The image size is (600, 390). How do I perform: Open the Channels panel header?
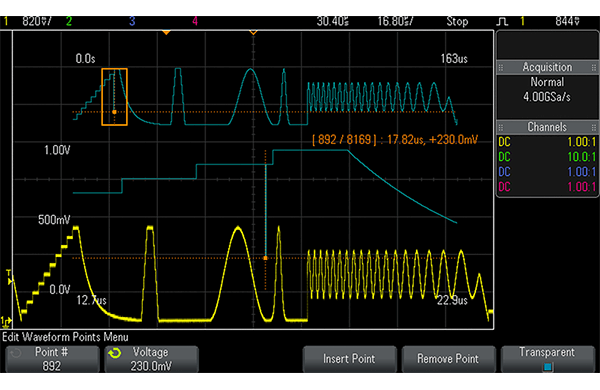tap(548, 127)
